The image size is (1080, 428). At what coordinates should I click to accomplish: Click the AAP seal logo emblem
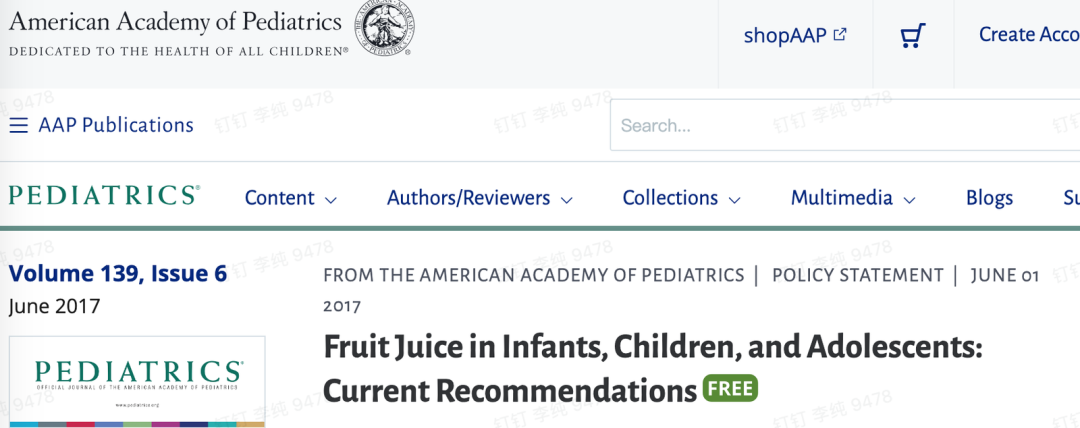[384, 28]
